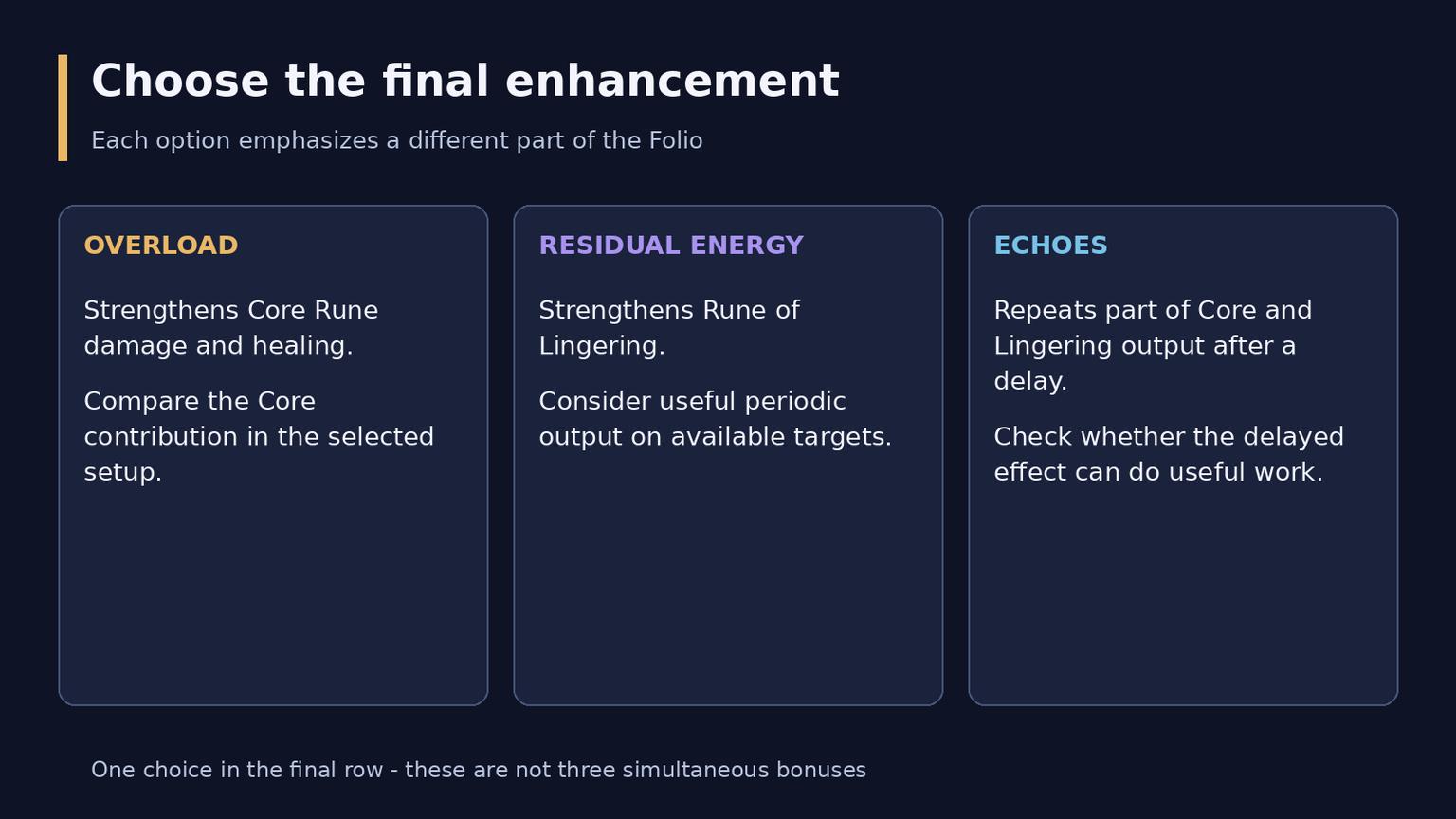
Task: Click 'Strengthens Rune of Lingering' text
Action: (x=669, y=328)
